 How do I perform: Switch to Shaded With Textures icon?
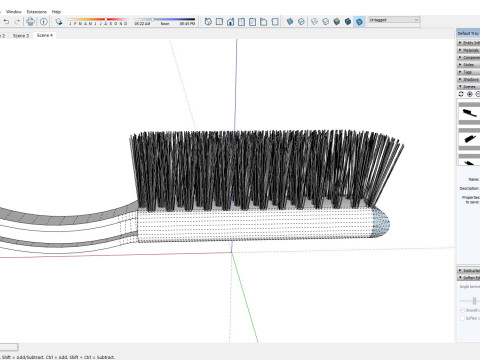click(348, 22)
